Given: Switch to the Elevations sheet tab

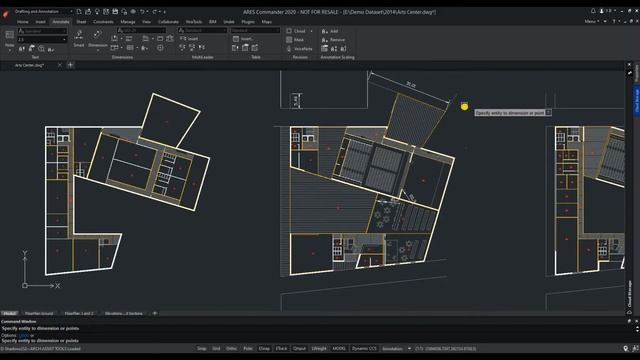Looking at the screenshot, I should click(x=124, y=313).
